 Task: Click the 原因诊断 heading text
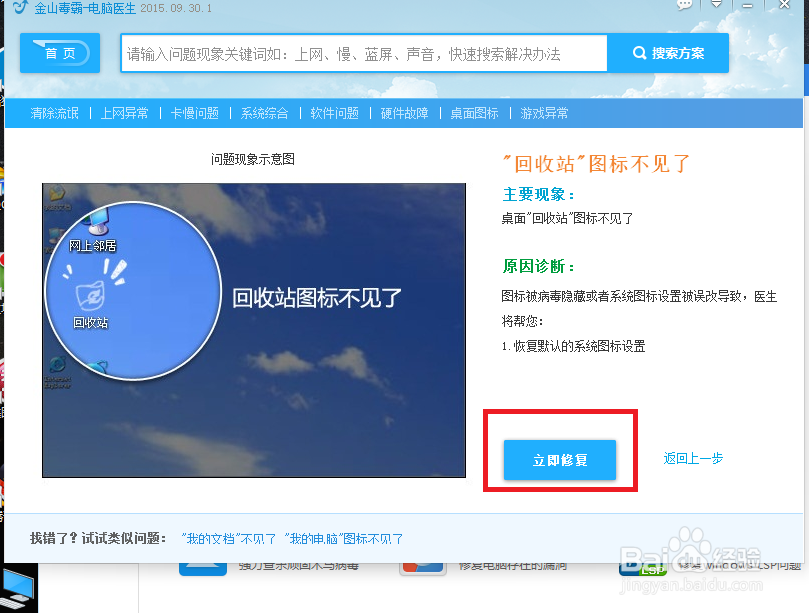(x=538, y=266)
